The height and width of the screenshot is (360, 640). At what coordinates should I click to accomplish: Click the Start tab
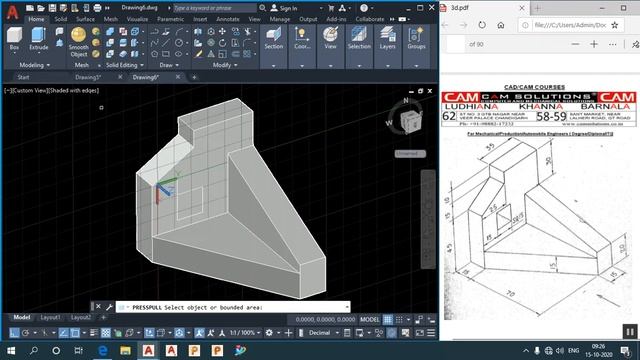[23, 77]
